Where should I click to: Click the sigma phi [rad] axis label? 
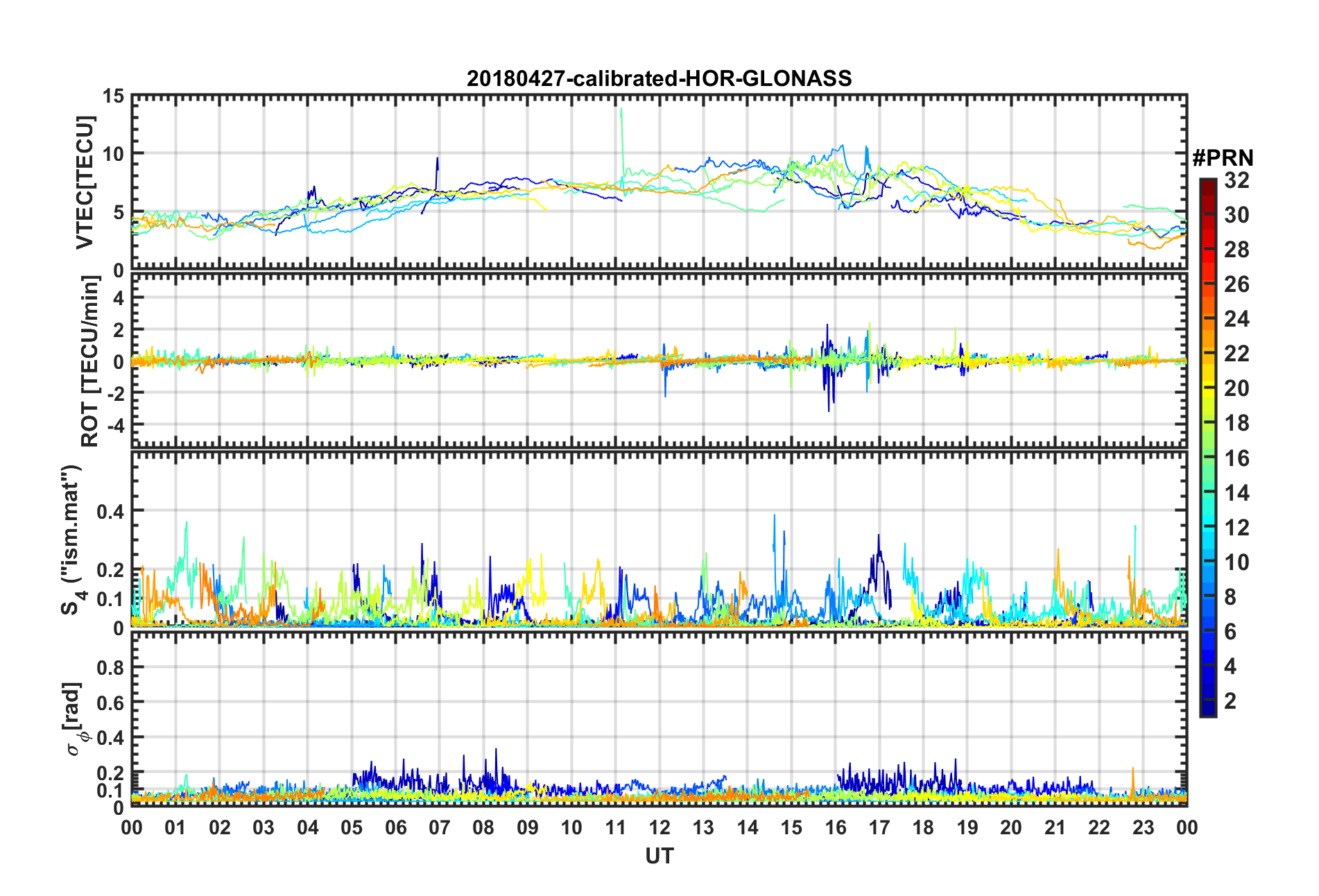click(x=75, y=719)
